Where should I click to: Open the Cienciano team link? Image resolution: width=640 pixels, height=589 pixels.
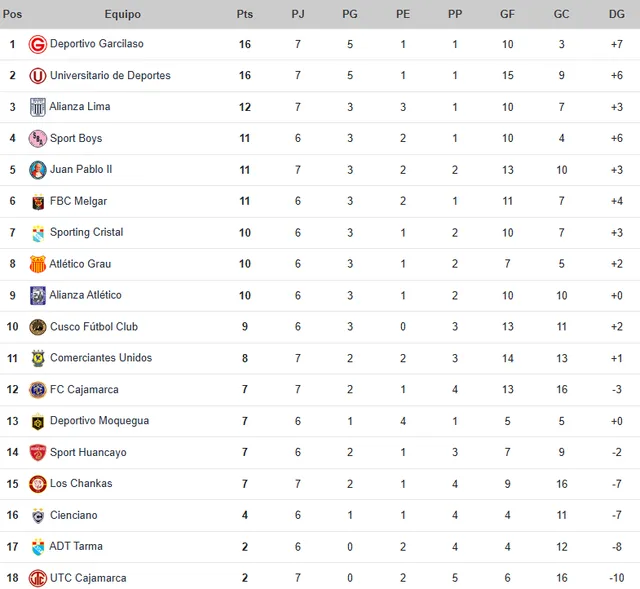tap(73, 515)
